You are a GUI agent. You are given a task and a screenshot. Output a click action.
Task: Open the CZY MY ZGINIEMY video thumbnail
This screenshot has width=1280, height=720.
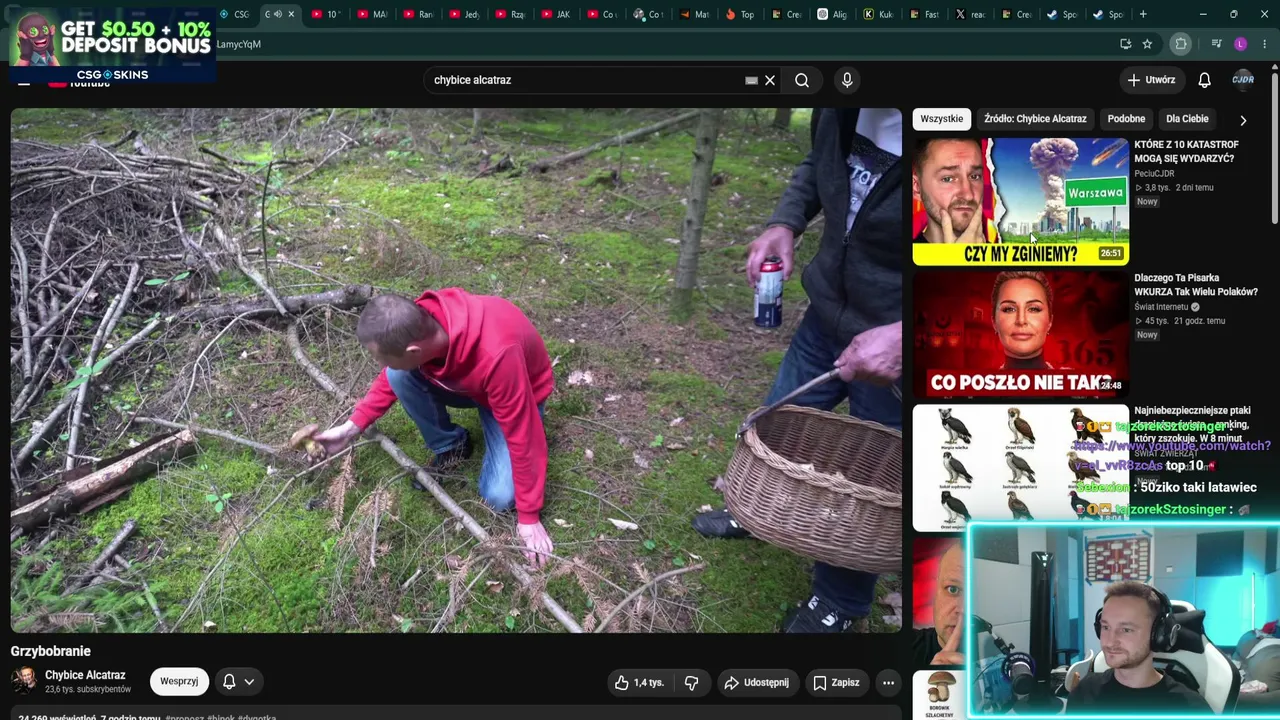click(x=1020, y=201)
